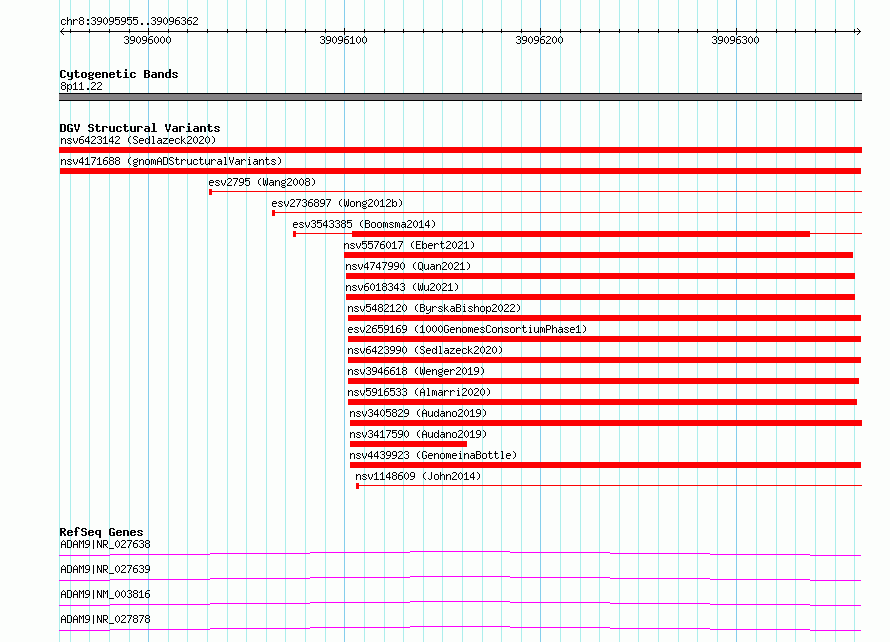The image size is (890, 642).
Task: Open esv3543385 (Boomsma2014) variant
Action: pos(364,224)
